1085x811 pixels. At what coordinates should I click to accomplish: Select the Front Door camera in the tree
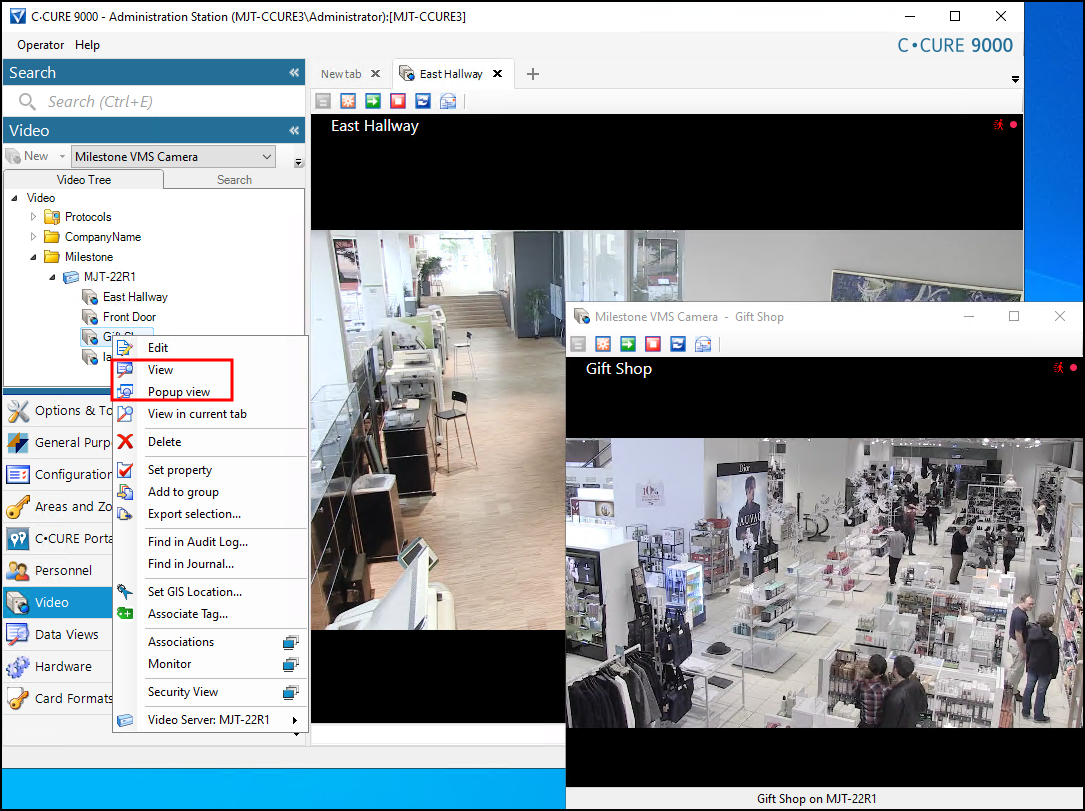point(129,317)
